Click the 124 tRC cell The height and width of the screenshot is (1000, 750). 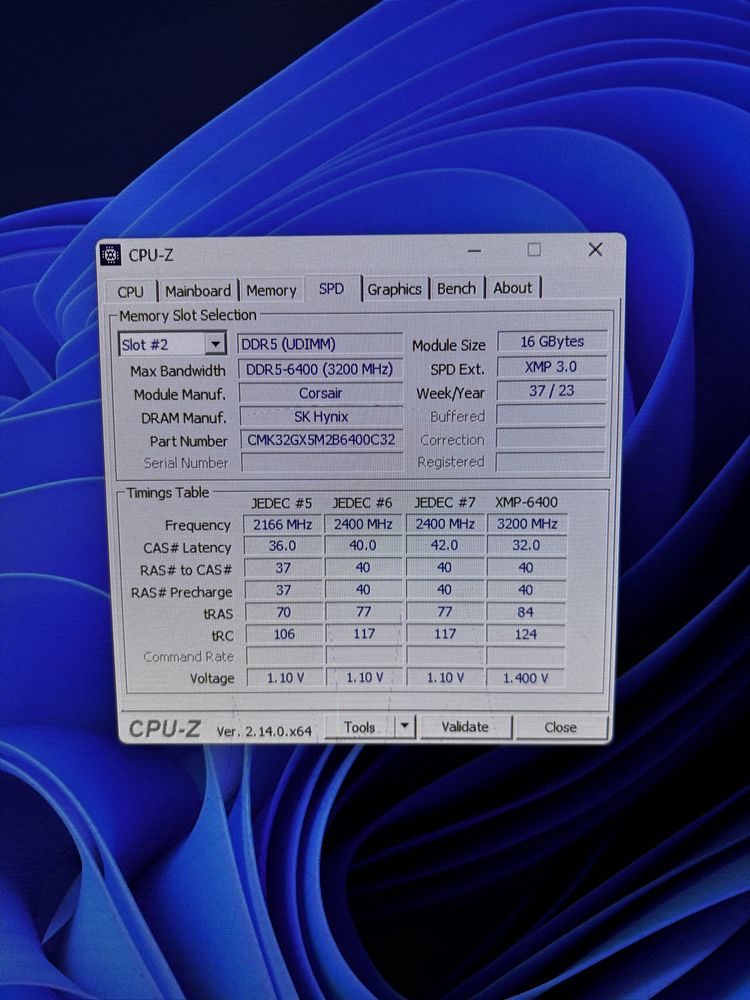(x=526, y=634)
